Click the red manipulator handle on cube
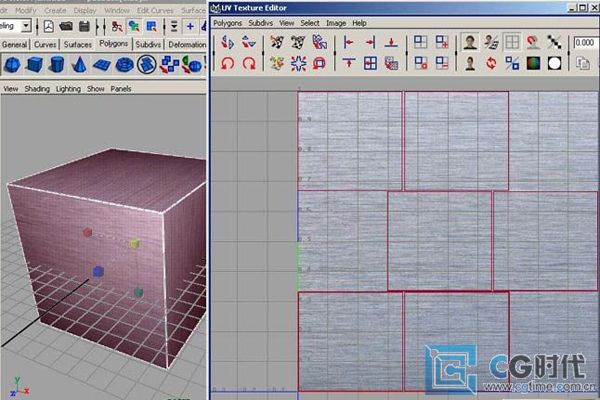Image resolution: width=600 pixels, height=400 pixels. [x=88, y=232]
